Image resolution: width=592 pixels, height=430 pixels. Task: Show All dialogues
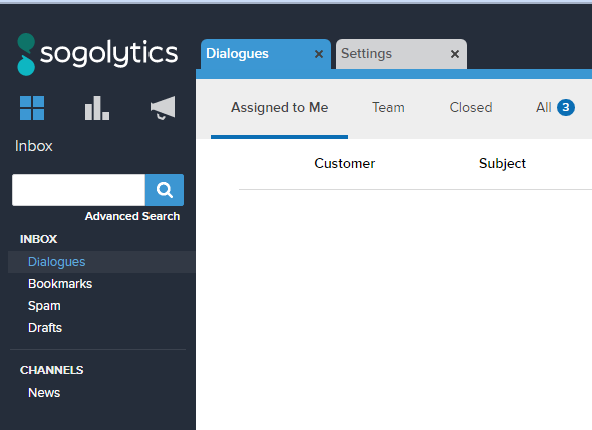[544, 108]
